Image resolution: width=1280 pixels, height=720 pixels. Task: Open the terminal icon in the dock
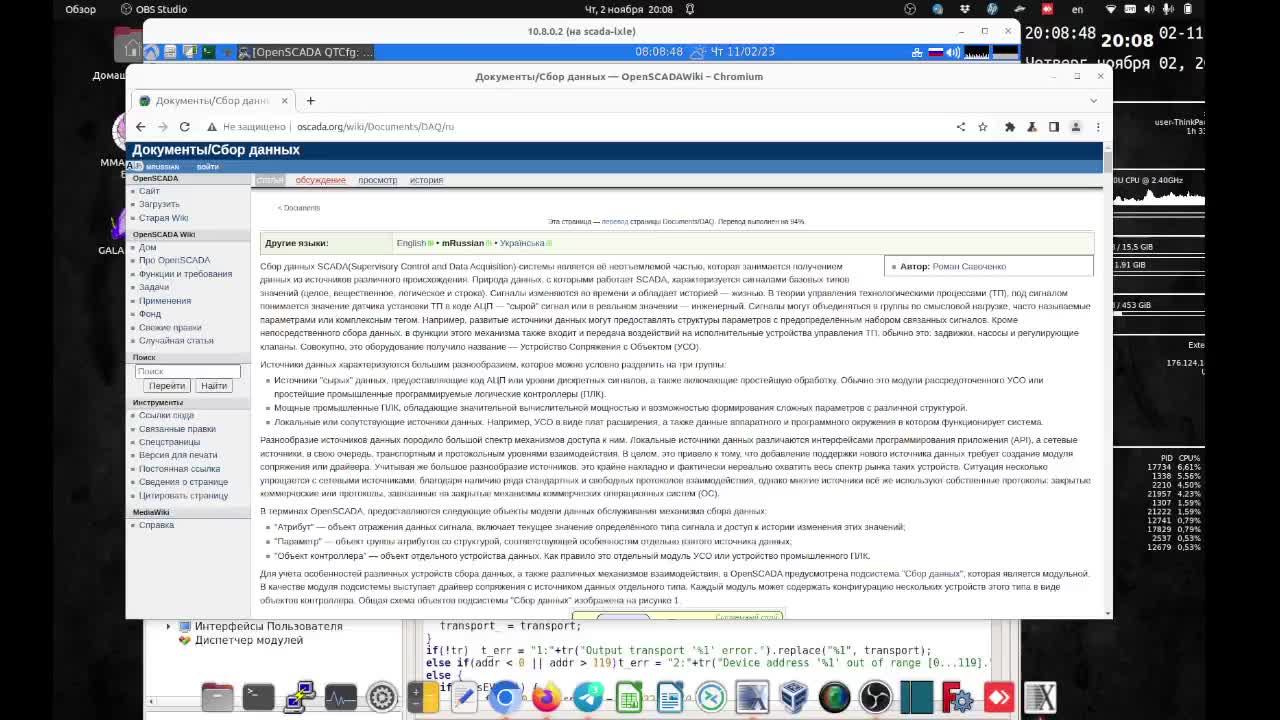click(258, 697)
